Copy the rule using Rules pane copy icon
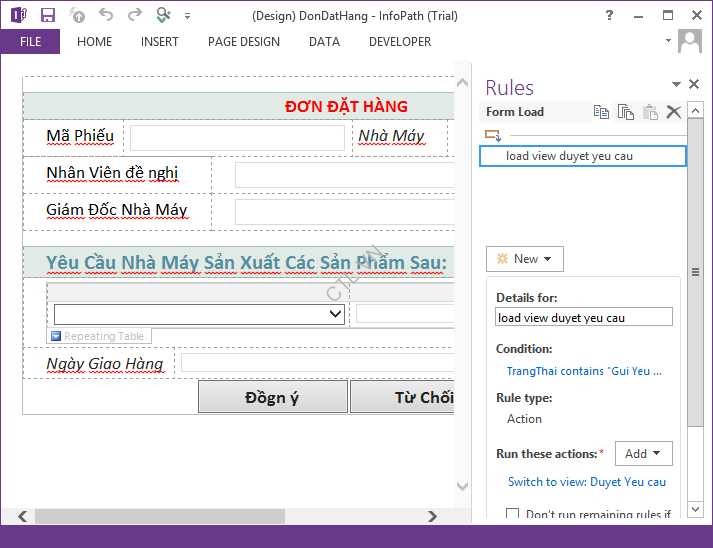Image resolution: width=713 pixels, height=548 pixels. [601, 112]
